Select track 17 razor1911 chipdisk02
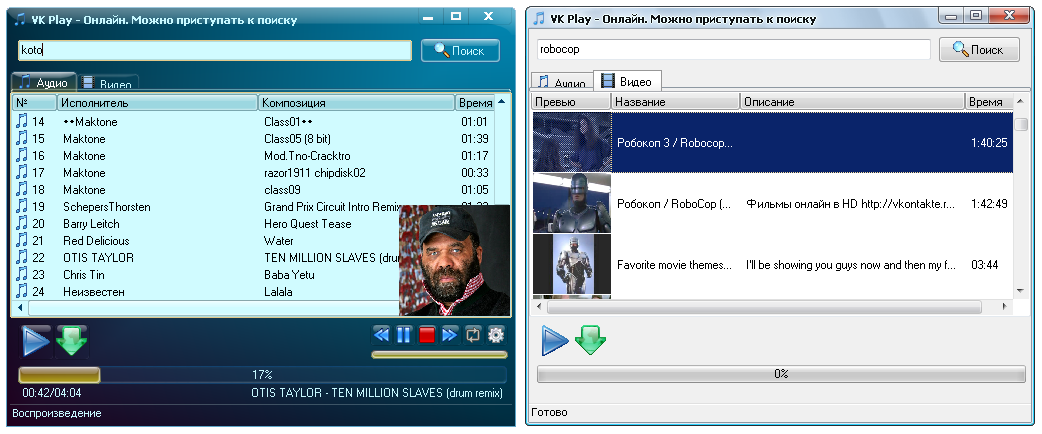 (253, 173)
